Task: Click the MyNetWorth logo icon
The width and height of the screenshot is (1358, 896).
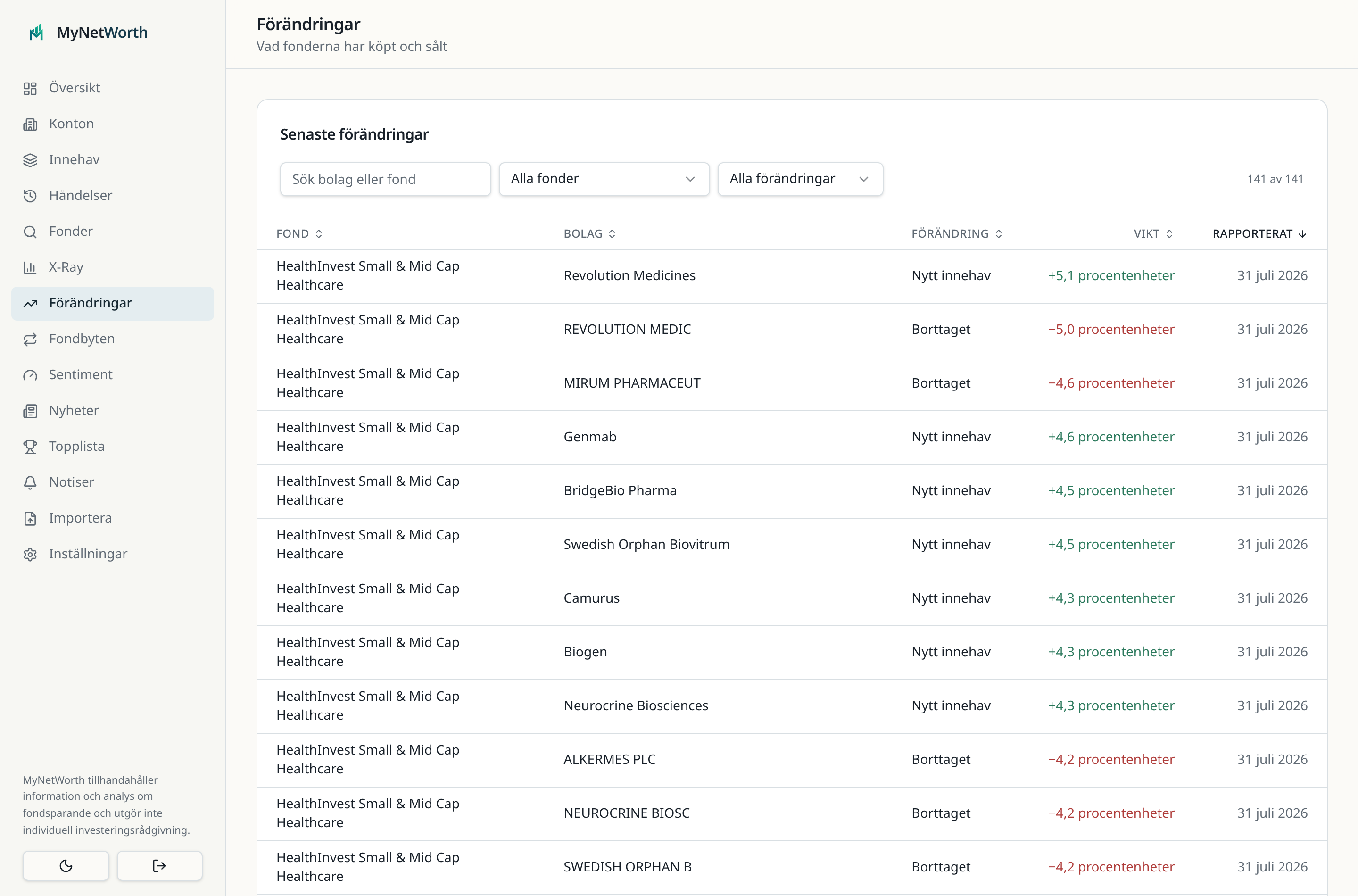Action: click(x=37, y=32)
